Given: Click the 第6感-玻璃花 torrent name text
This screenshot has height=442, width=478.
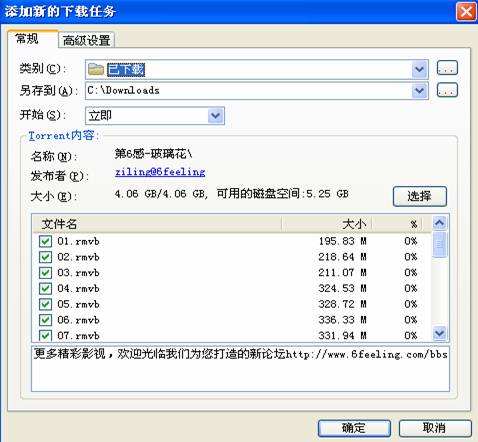Looking at the screenshot, I should 153,154.
